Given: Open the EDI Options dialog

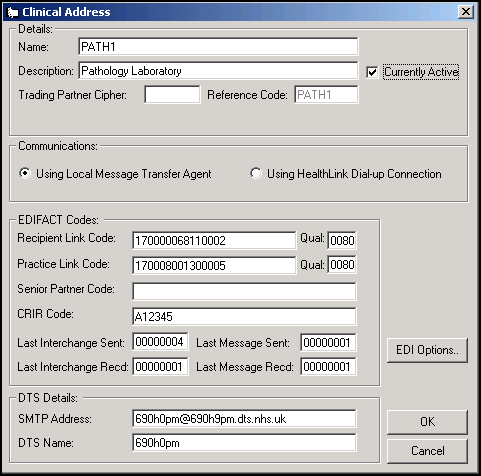Looking at the screenshot, I should click(x=427, y=350).
